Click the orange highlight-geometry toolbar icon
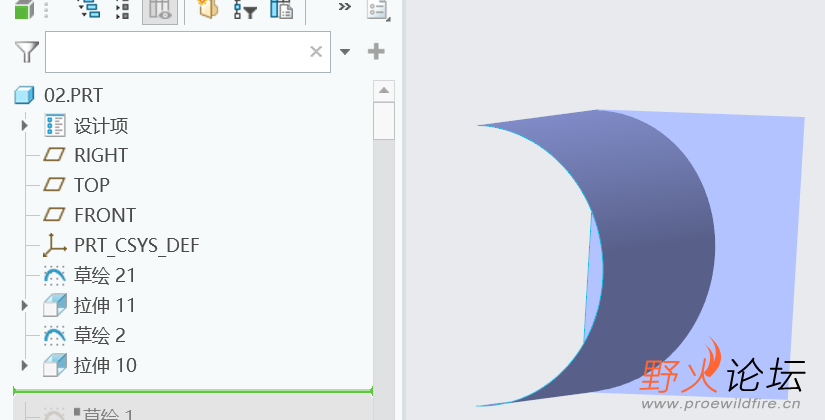The image size is (825, 420). coord(207,9)
